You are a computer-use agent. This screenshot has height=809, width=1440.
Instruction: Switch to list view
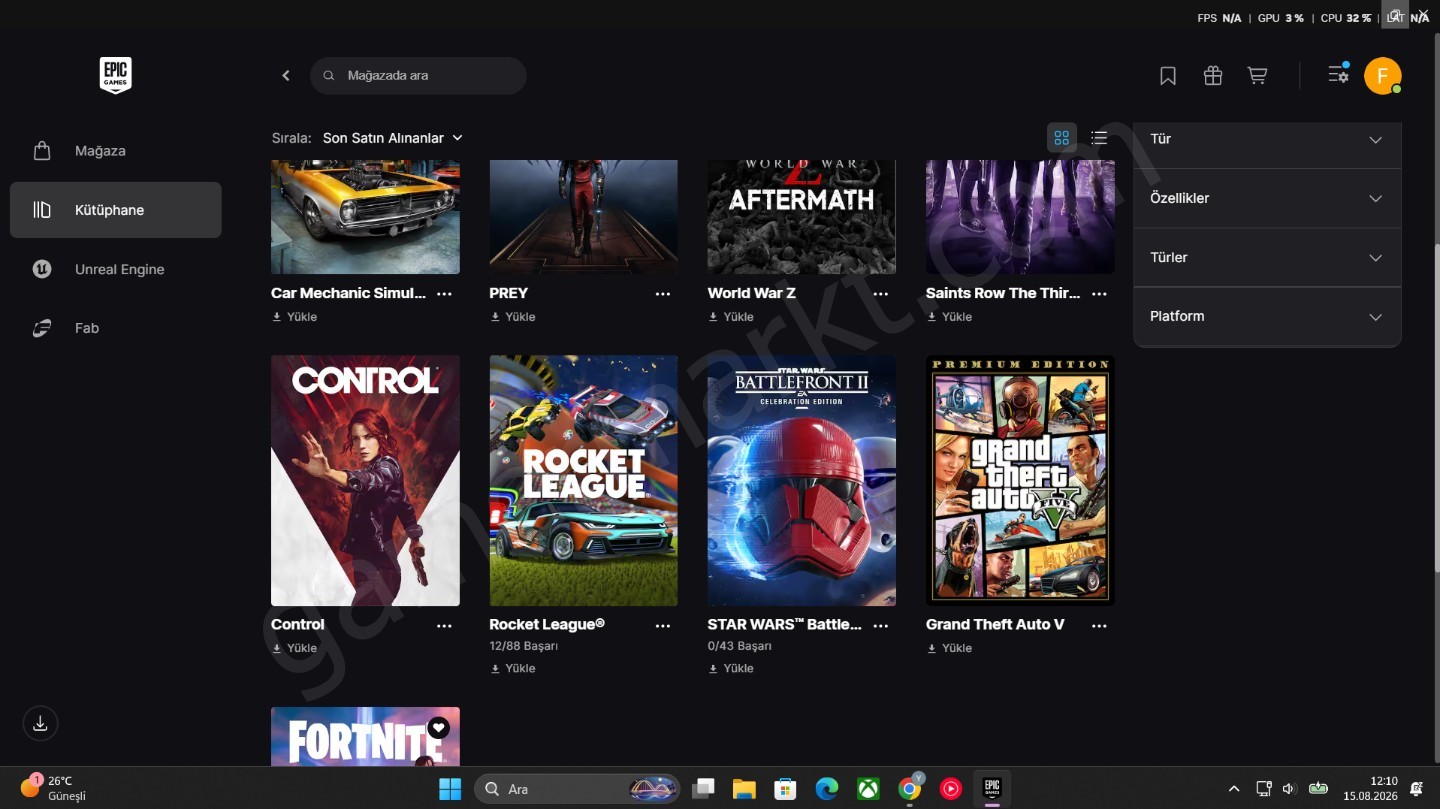click(1099, 138)
